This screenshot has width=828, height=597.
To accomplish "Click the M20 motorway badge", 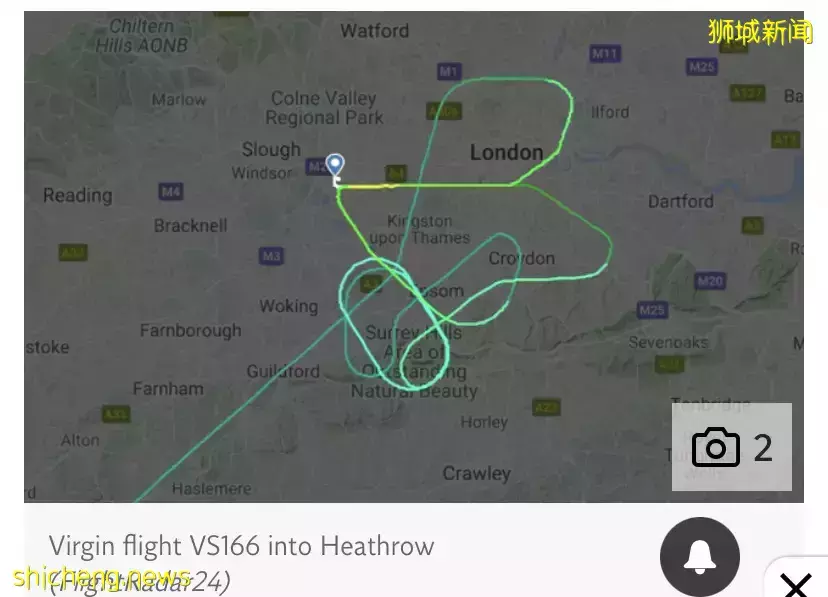I will (710, 281).
